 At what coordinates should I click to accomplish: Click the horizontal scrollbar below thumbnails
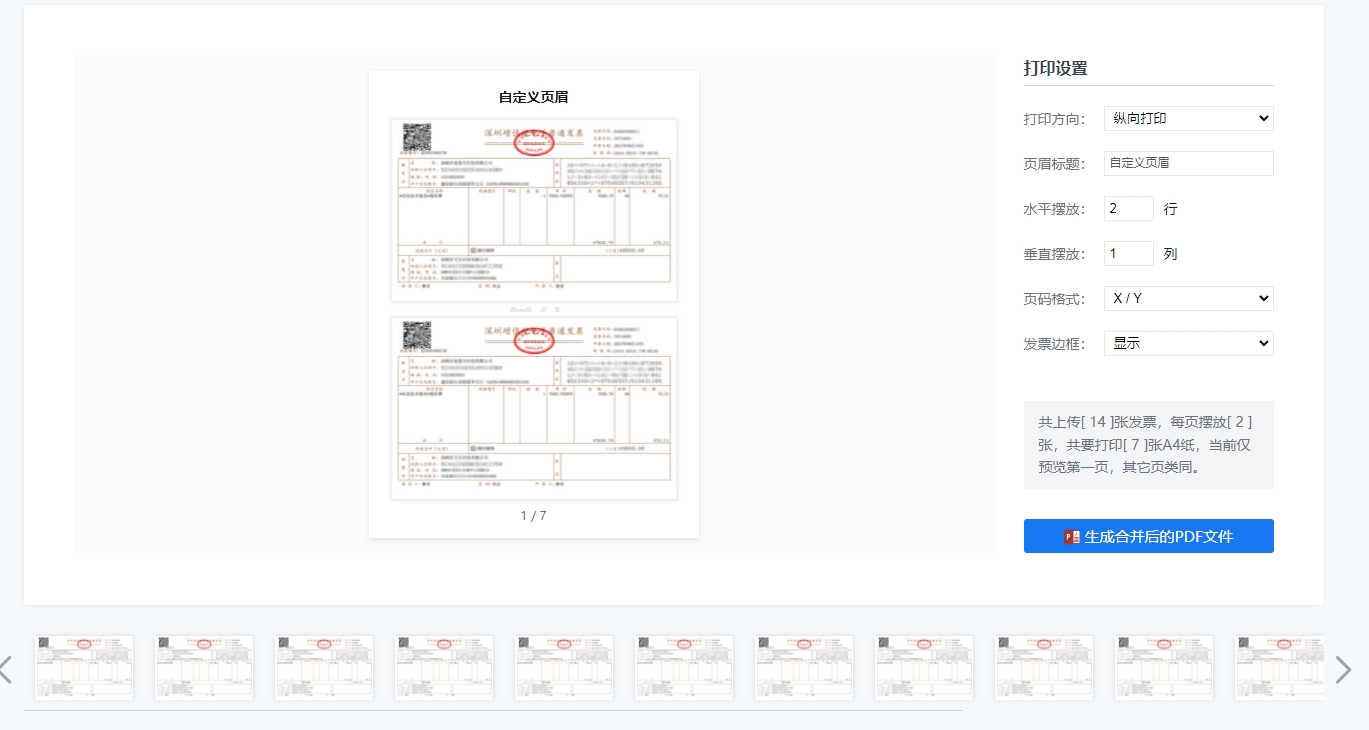coord(493,710)
